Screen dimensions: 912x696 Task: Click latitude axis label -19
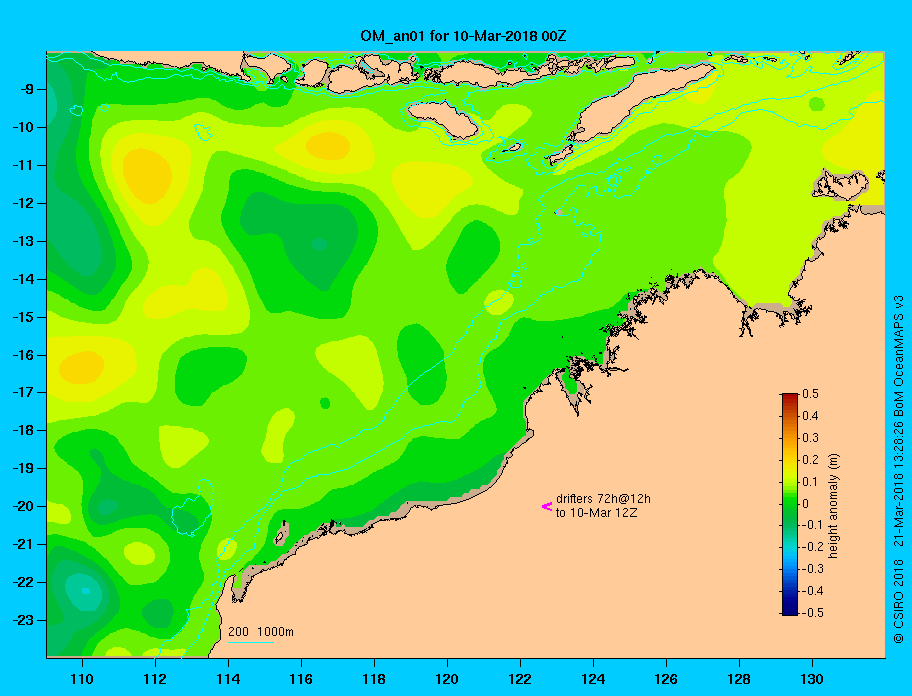click(x=23, y=468)
